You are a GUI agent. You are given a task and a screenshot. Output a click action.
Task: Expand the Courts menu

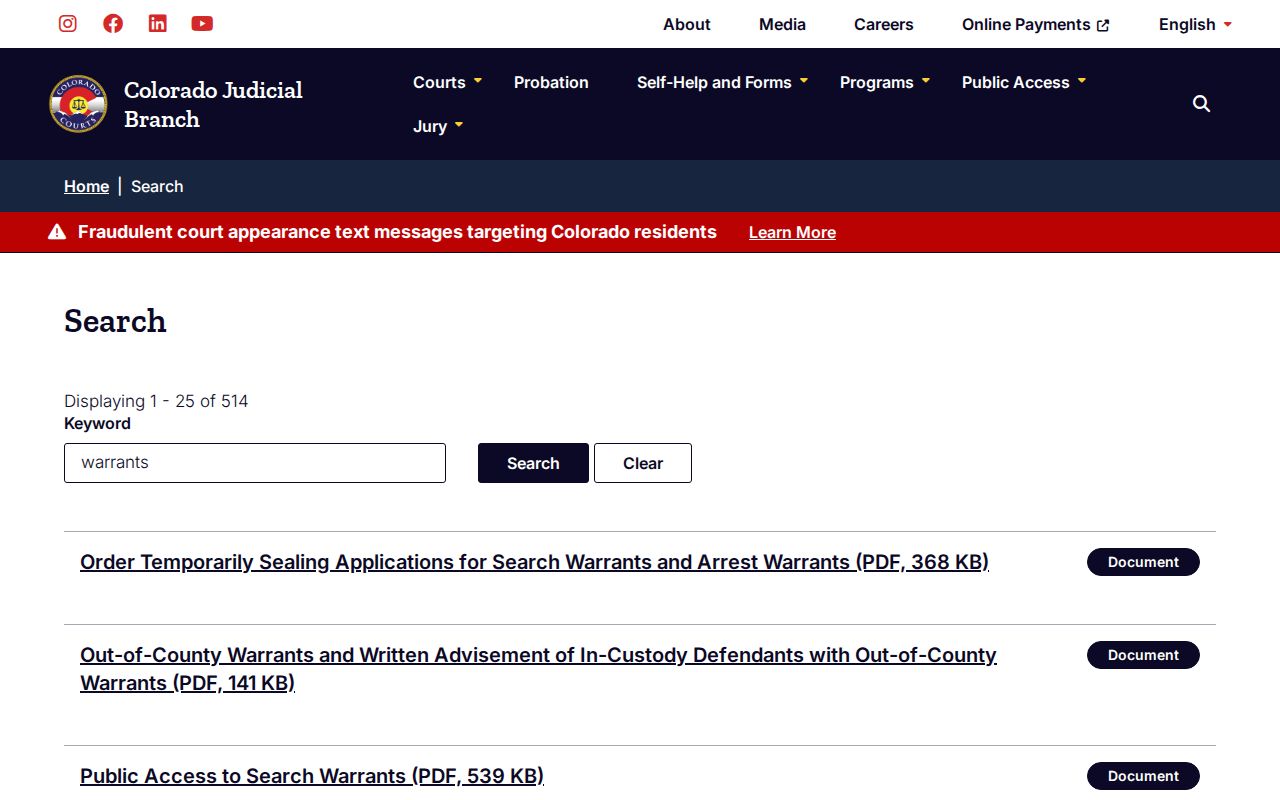click(x=447, y=82)
